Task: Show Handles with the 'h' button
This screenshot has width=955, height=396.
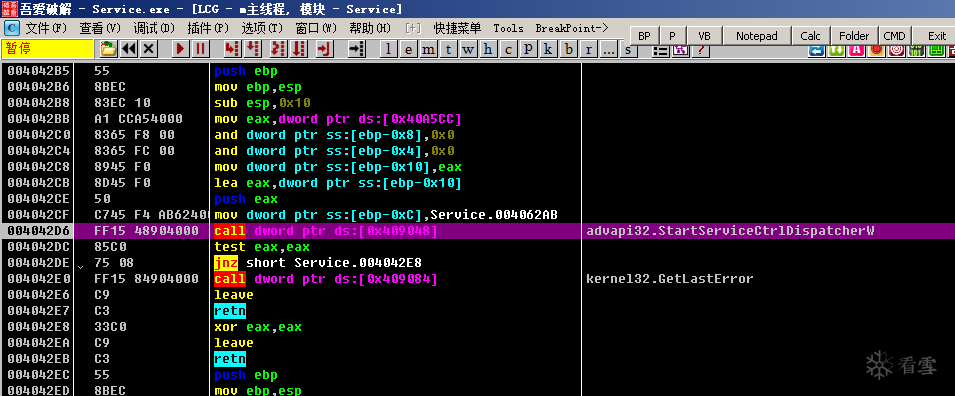Action: tap(488, 49)
